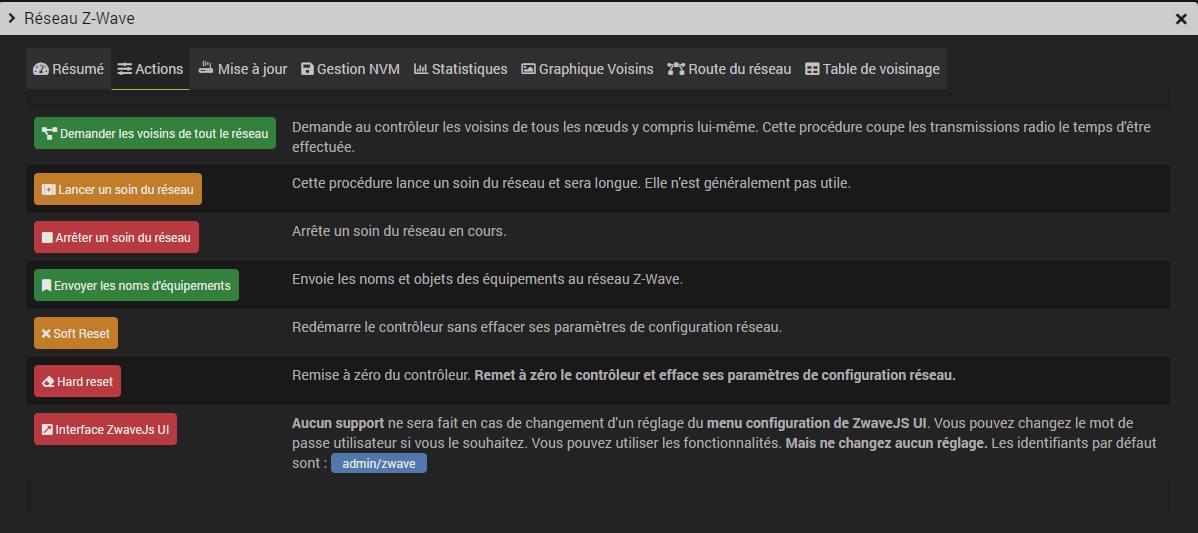Click the bookmark icon on Envoyer les noms
This screenshot has width=1198, height=533.
tap(47, 286)
